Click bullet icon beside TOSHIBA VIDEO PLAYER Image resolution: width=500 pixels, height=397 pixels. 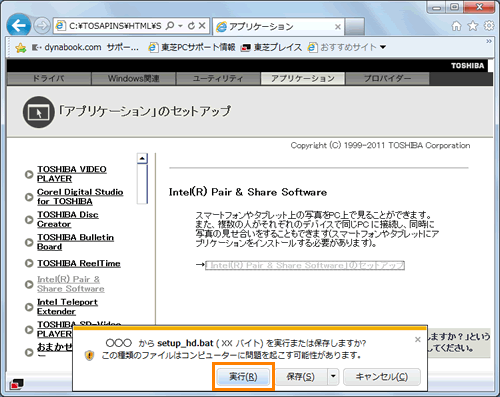point(29,174)
